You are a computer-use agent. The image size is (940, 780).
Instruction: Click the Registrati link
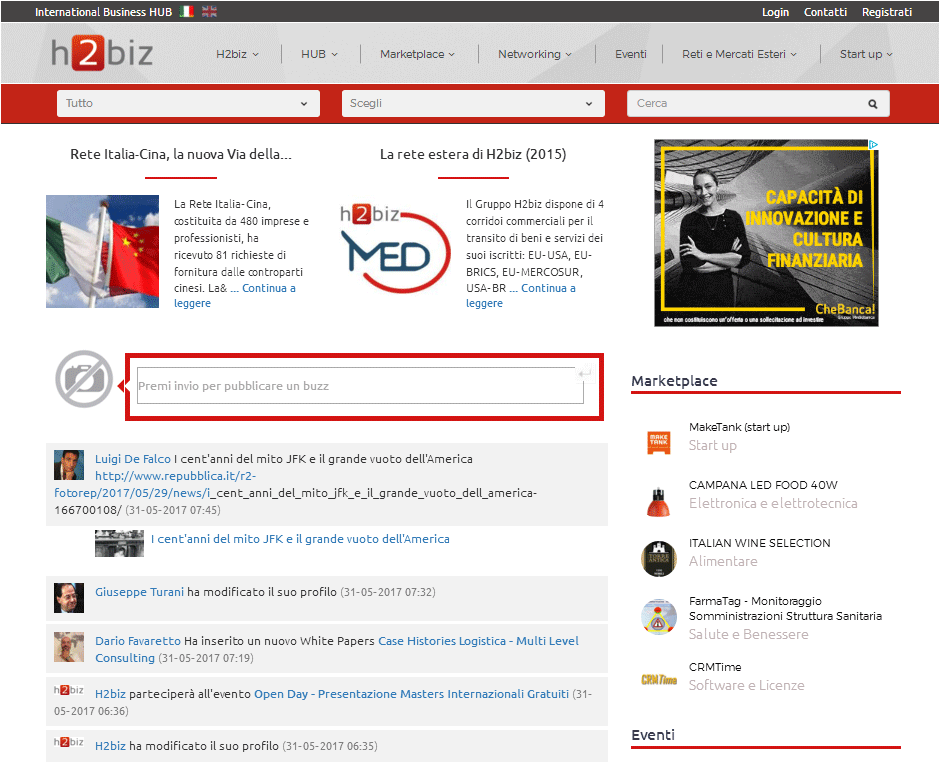(887, 12)
